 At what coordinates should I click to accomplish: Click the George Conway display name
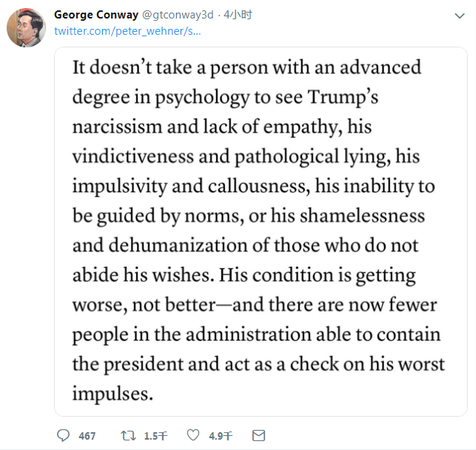point(96,15)
